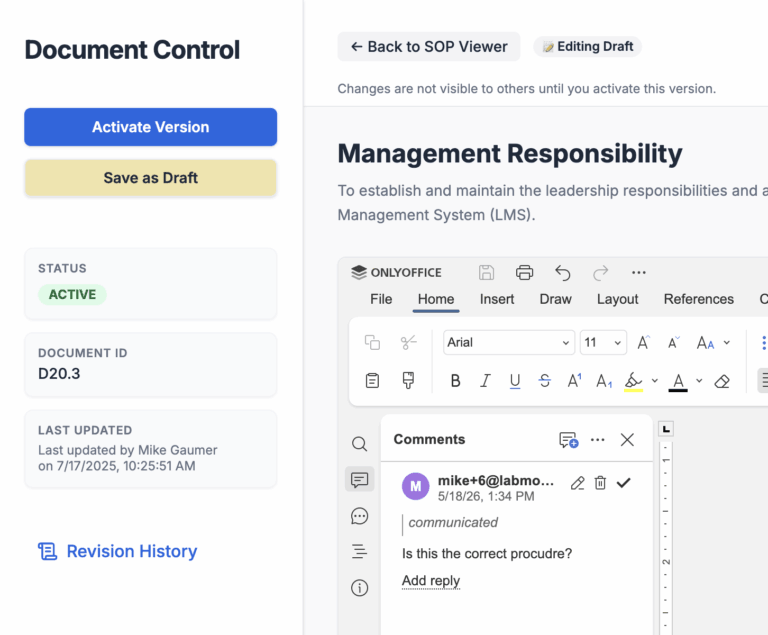
Task: Edit the comment with pencil icon
Action: [x=577, y=483]
